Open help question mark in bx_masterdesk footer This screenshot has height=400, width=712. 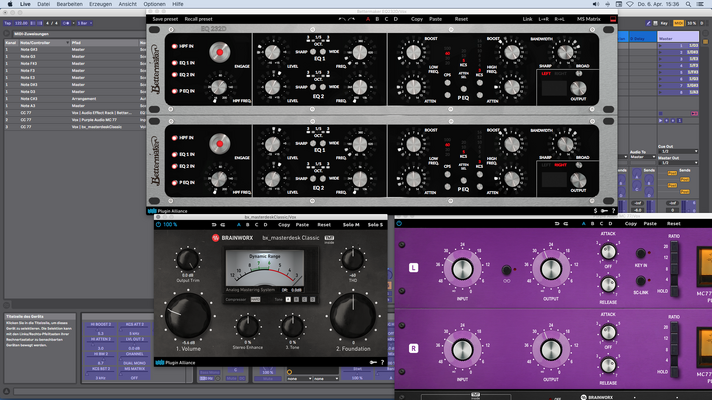point(382,362)
